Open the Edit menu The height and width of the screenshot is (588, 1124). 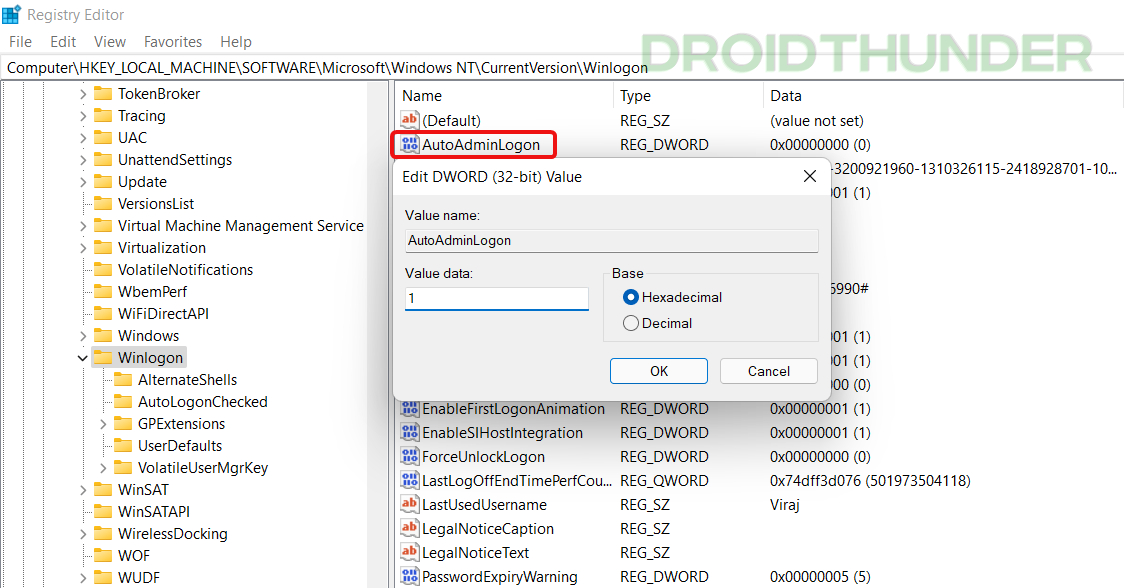coord(63,42)
